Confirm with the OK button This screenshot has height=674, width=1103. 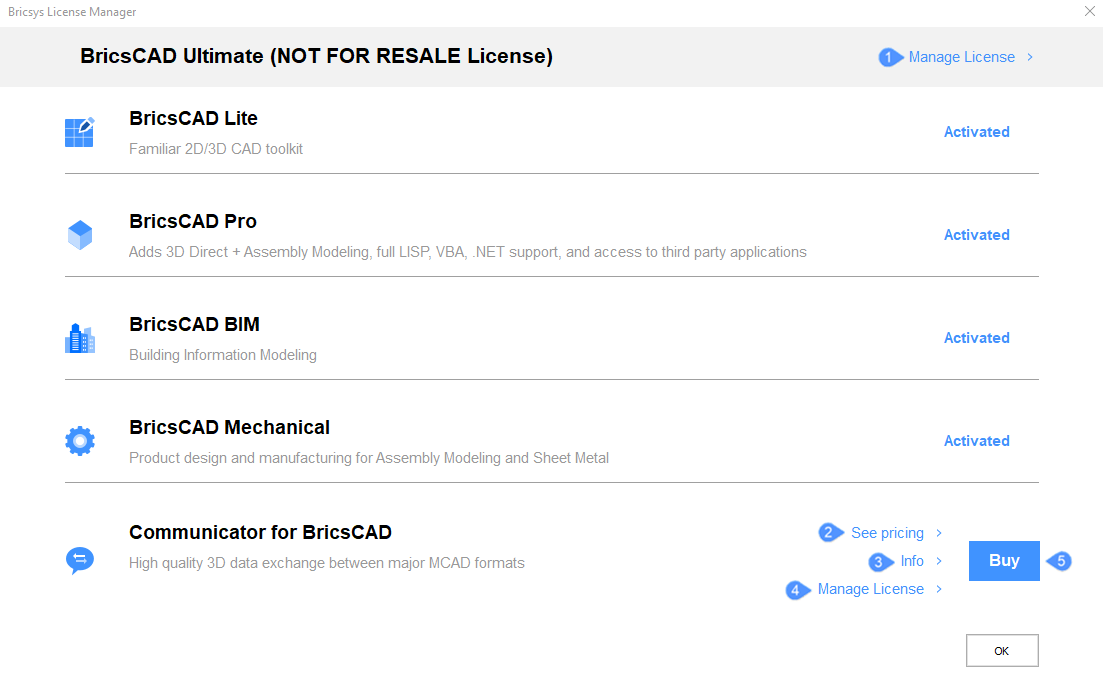click(1002, 651)
